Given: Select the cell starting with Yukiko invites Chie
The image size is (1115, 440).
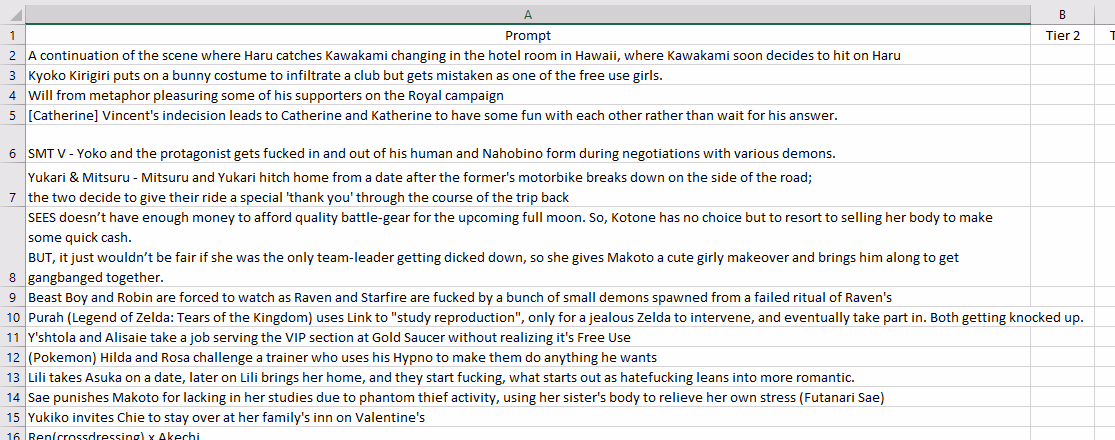Looking at the screenshot, I should (528, 417).
